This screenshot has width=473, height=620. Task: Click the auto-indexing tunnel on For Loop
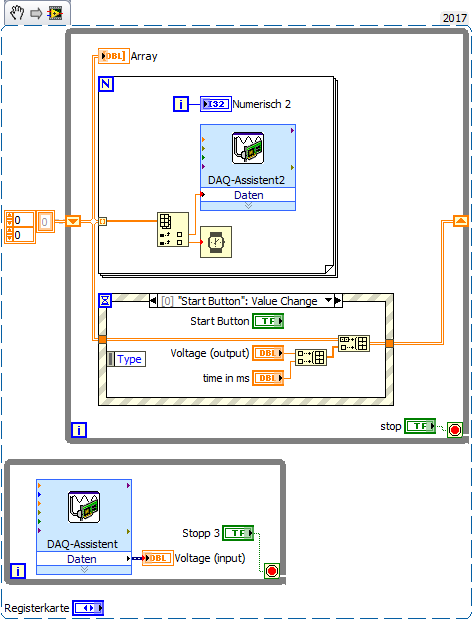tap(102, 221)
